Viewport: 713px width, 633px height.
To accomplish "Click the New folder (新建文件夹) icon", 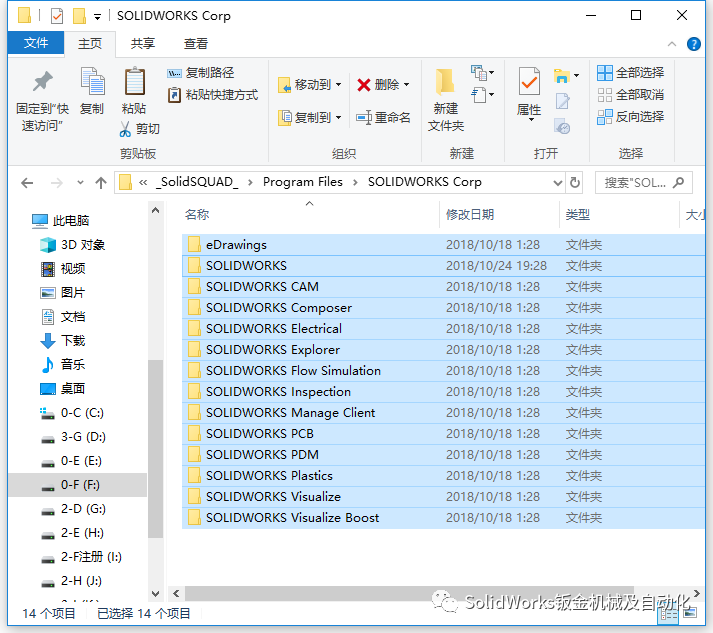I will 445,83.
